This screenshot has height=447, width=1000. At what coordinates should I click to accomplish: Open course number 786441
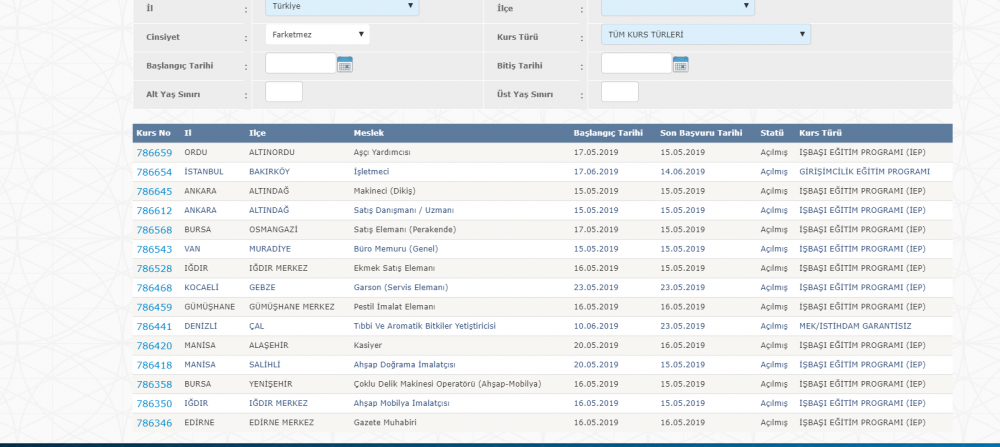154,326
